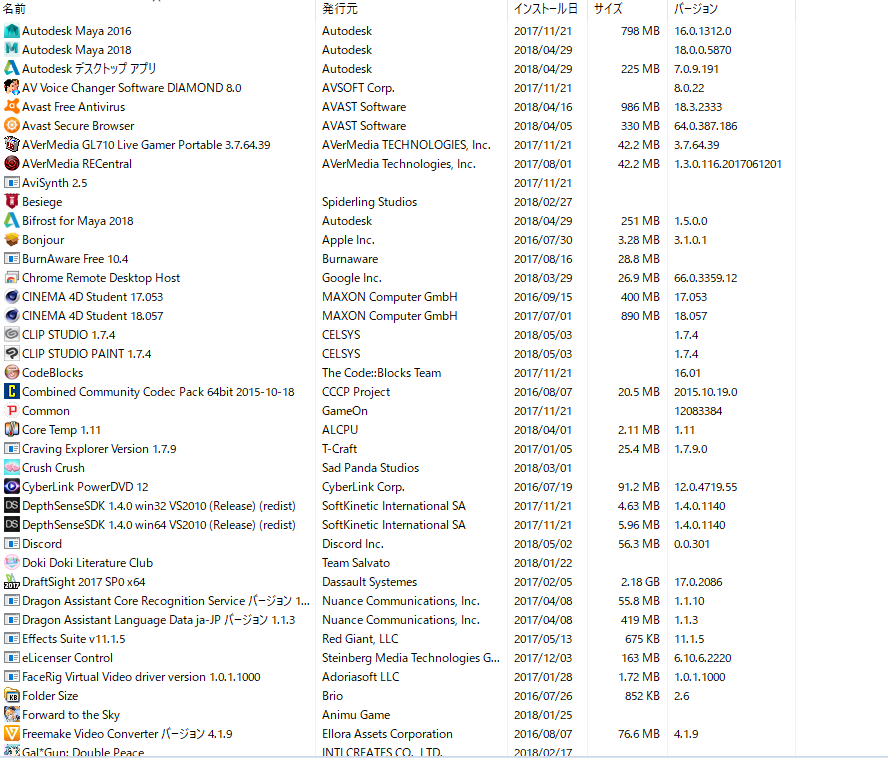Viewport: 888px width, 758px height.
Task: Click the Avast Free Antivirus icon
Action: tap(11, 107)
